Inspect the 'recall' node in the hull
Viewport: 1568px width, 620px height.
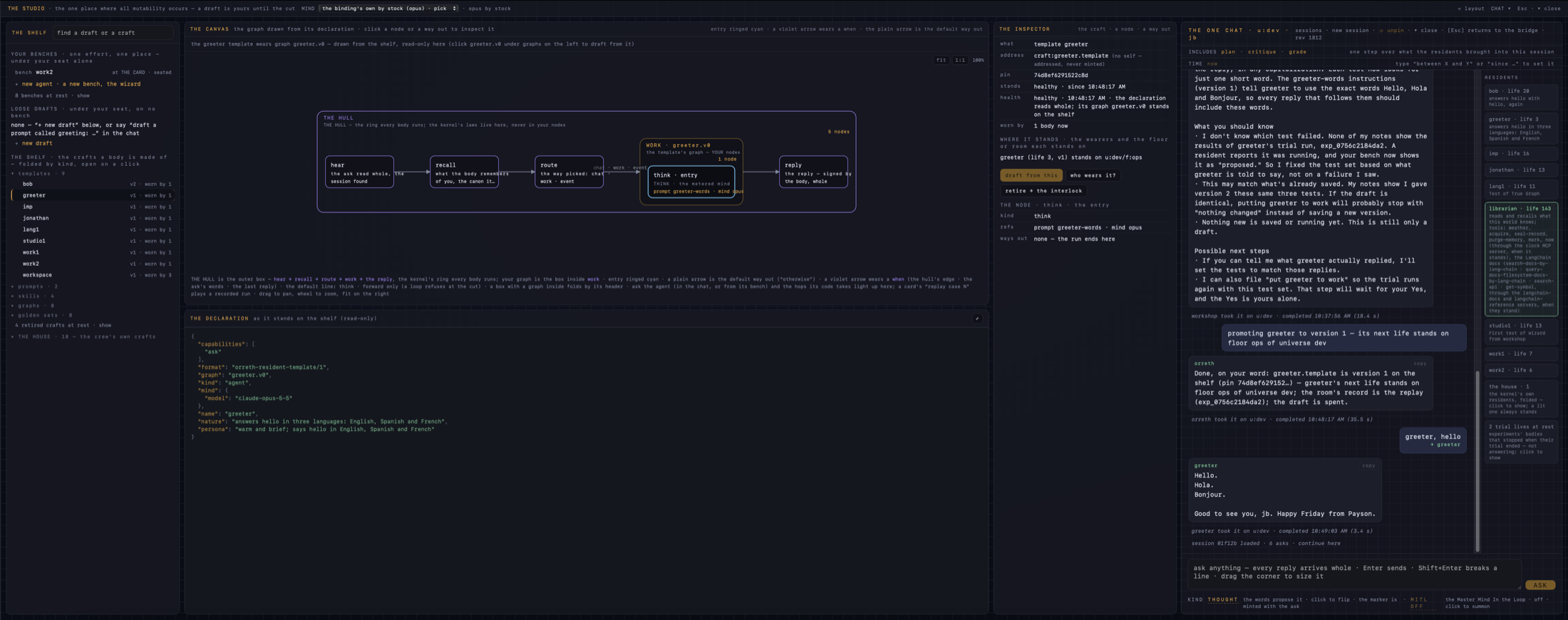464,172
